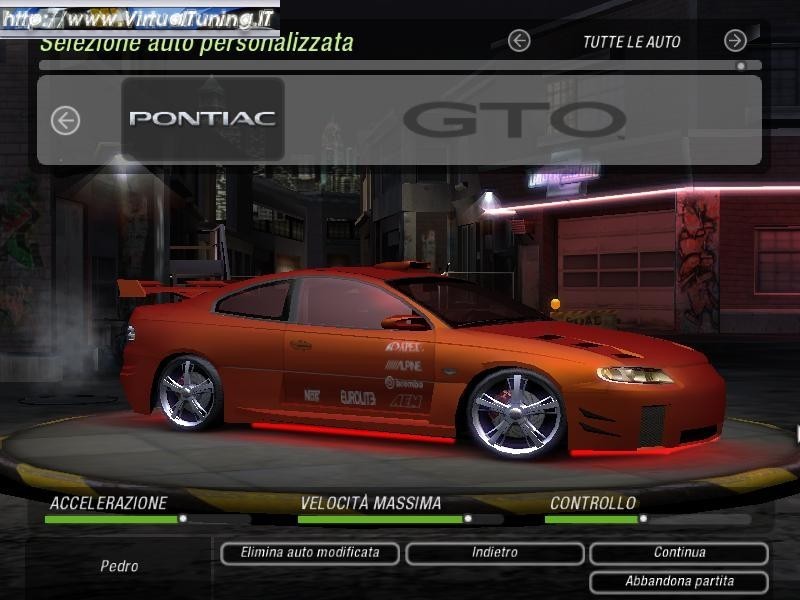The height and width of the screenshot is (600, 800).
Task: Click 'Selezione auto personalizzata' title
Action: click(196, 43)
